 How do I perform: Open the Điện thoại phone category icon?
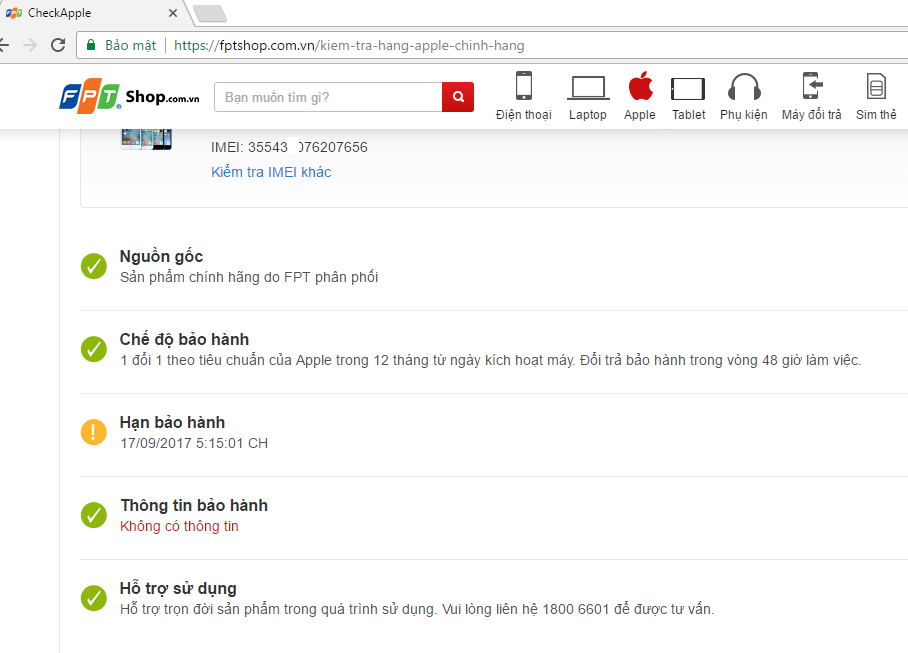523,86
